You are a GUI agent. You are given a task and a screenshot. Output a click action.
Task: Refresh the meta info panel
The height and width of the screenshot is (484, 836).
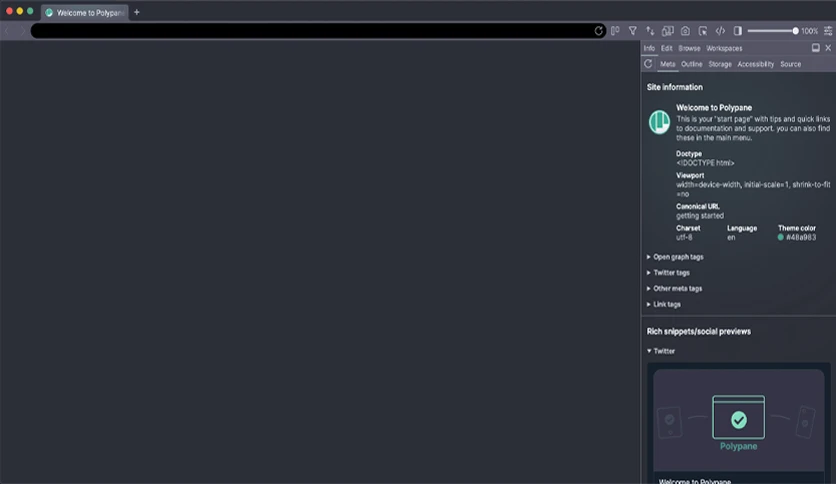pyautogui.click(x=648, y=64)
